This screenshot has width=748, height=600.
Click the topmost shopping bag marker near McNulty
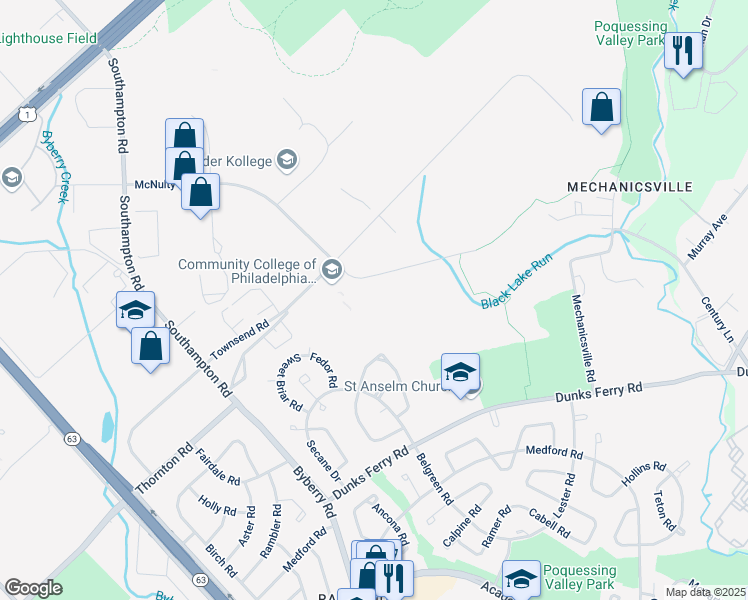(185, 134)
